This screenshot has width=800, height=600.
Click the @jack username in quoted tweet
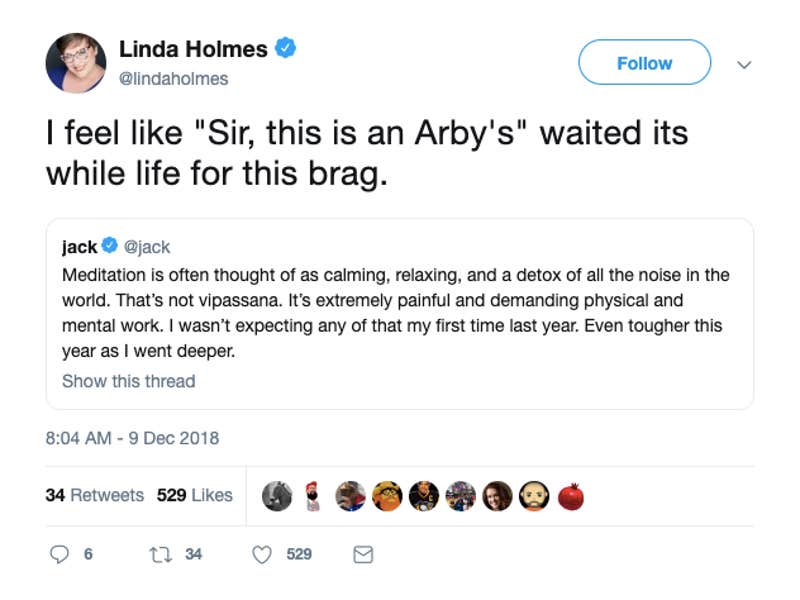[147, 246]
